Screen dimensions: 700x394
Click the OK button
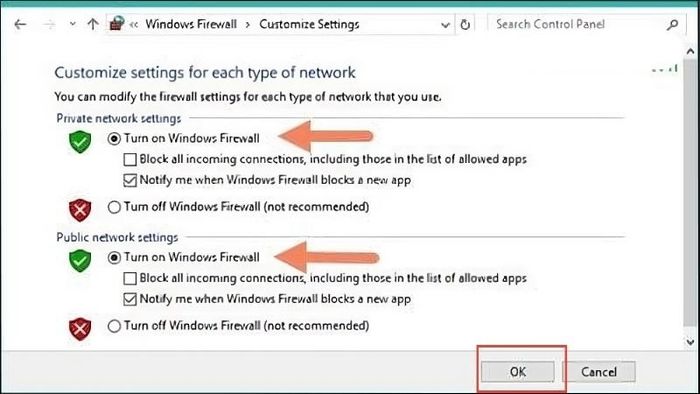[x=518, y=372]
